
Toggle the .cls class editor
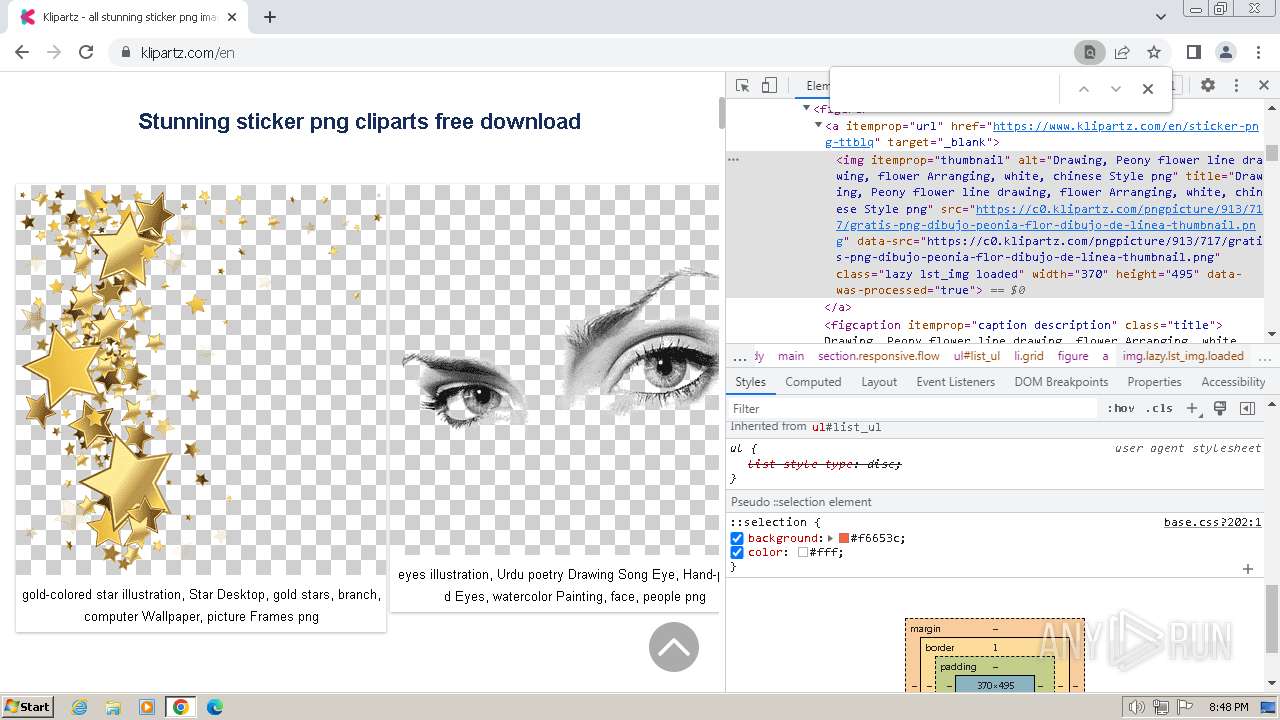(1159, 408)
